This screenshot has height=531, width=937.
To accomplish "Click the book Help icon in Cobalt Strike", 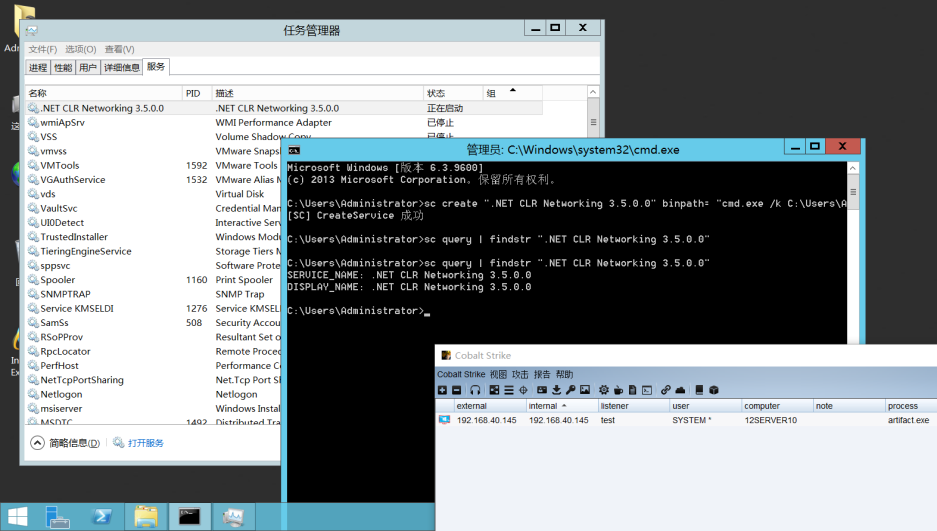I will [699, 390].
